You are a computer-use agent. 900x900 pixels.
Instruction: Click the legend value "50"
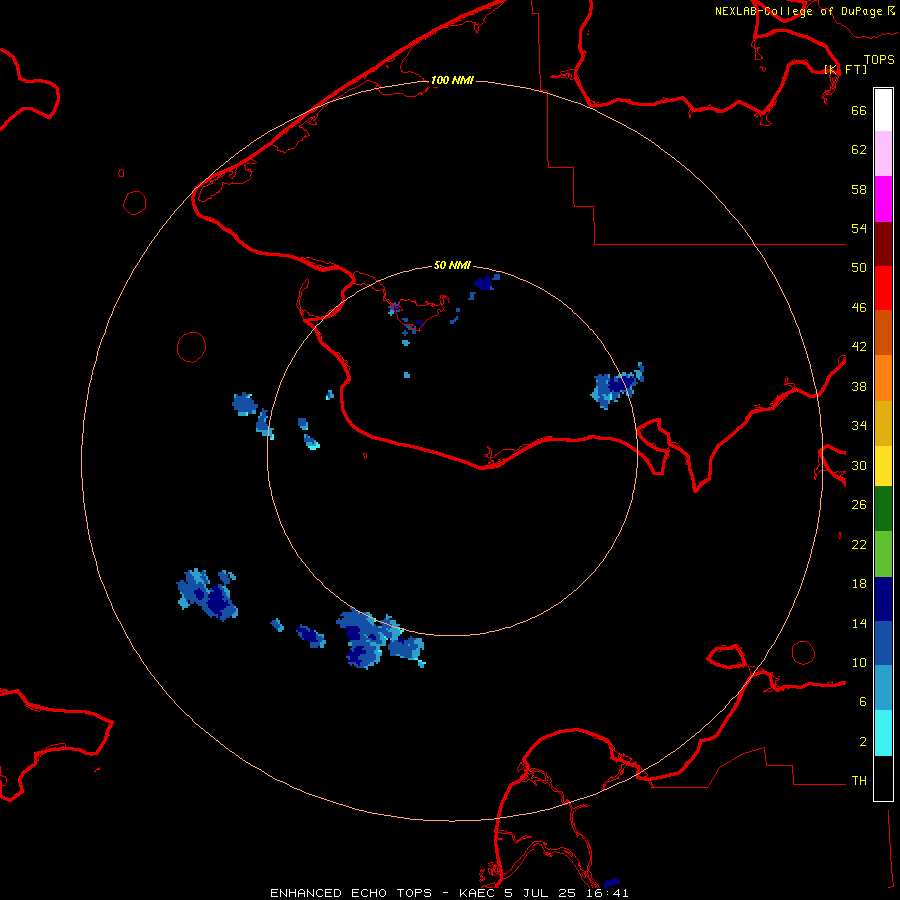[x=859, y=268]
